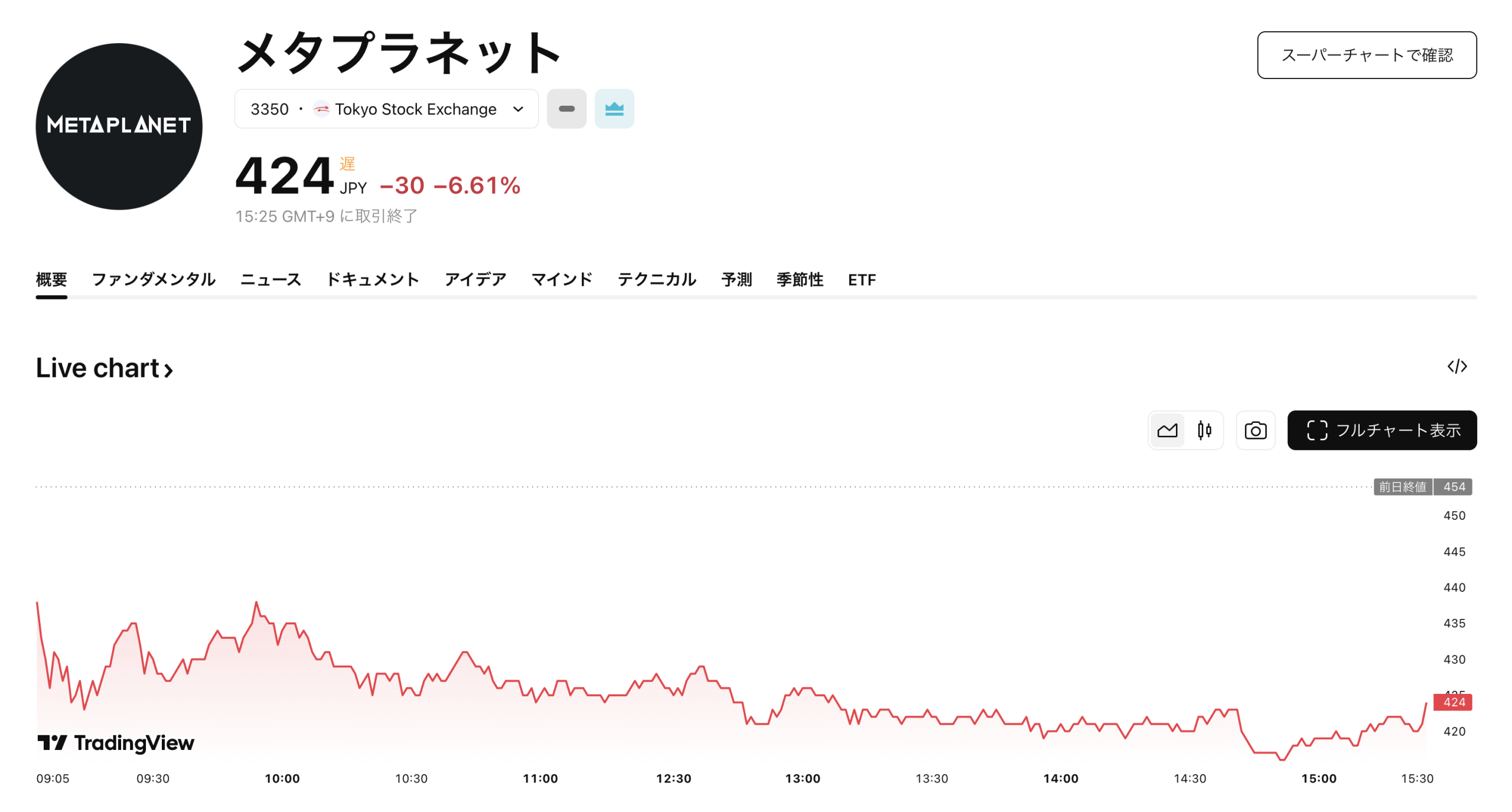The image size is (1512, 812).
Task: Click the TradingView logo on chart
Action: 116,742
